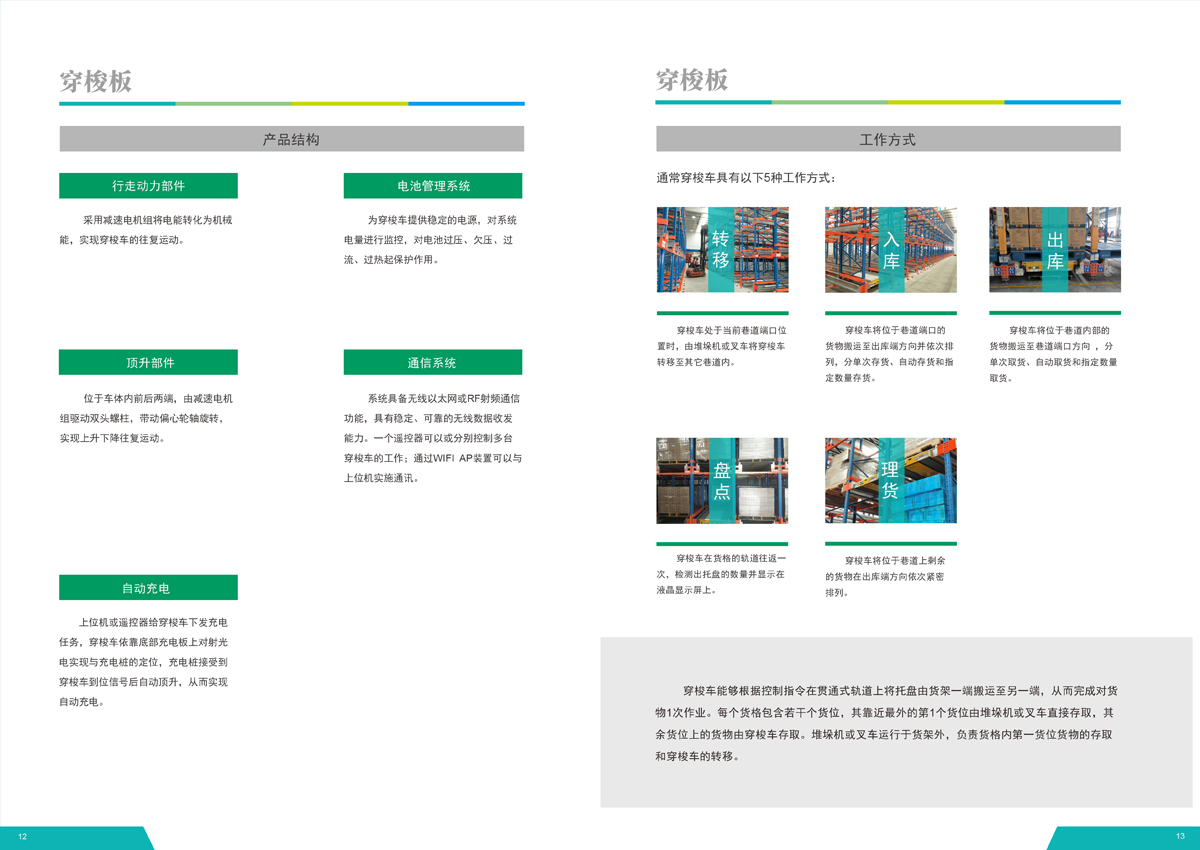Choose the 通信系统 green header

pos(432,362)
